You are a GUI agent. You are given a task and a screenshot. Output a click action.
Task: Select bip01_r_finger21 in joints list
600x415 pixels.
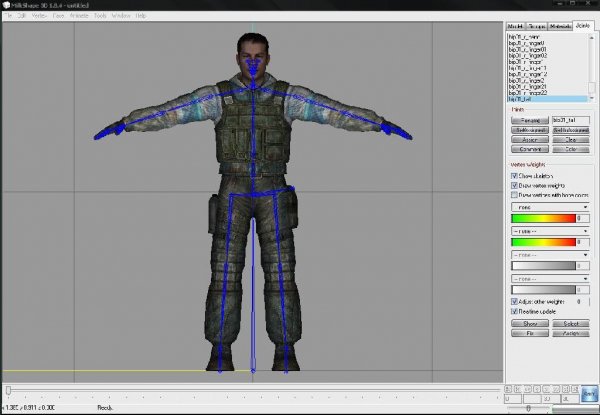pos(528,87)
